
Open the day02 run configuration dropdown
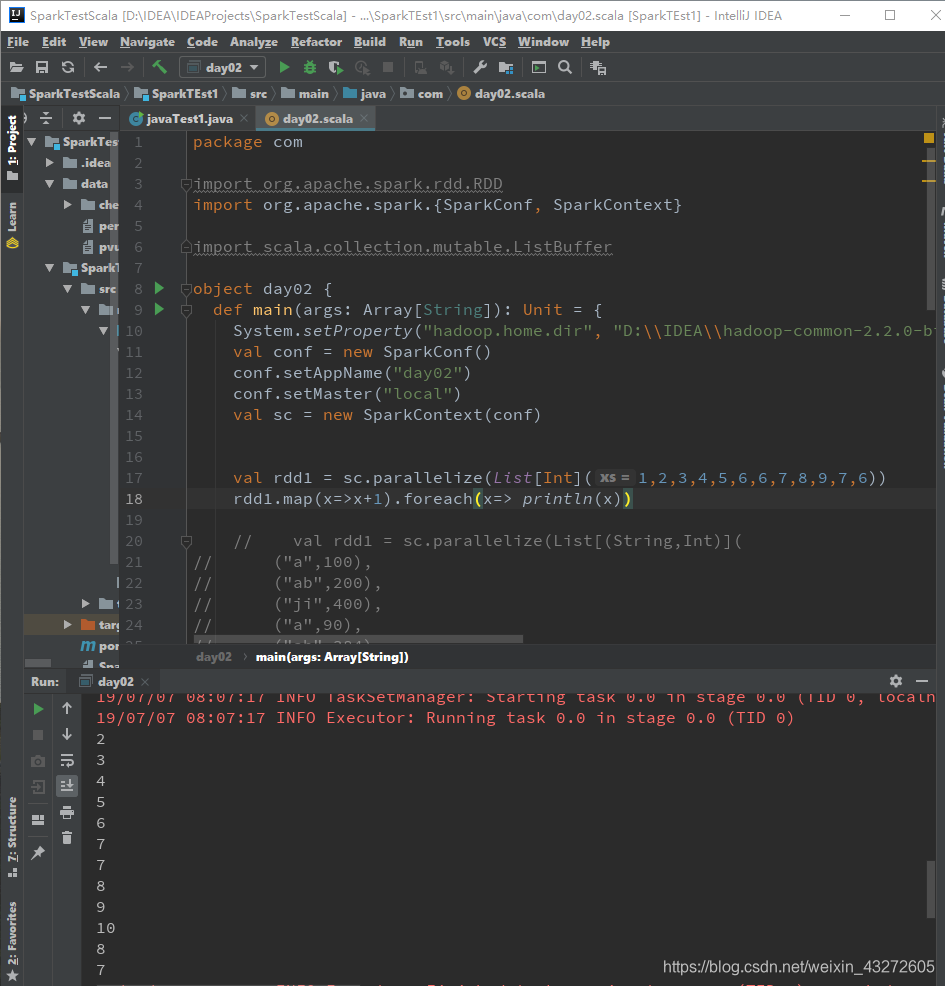point(223,67)
